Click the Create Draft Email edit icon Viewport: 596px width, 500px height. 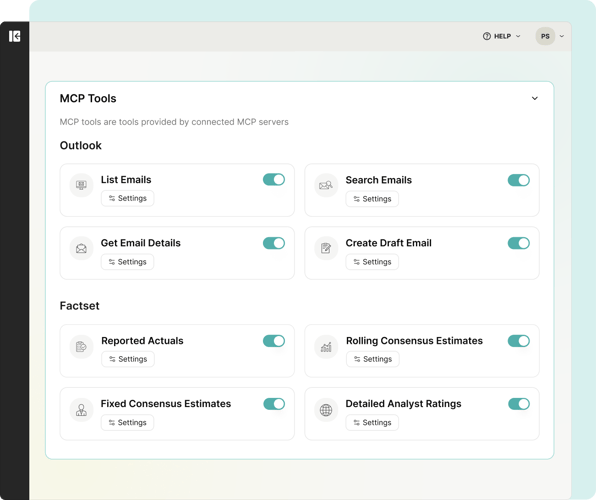(x=326, y=248)
